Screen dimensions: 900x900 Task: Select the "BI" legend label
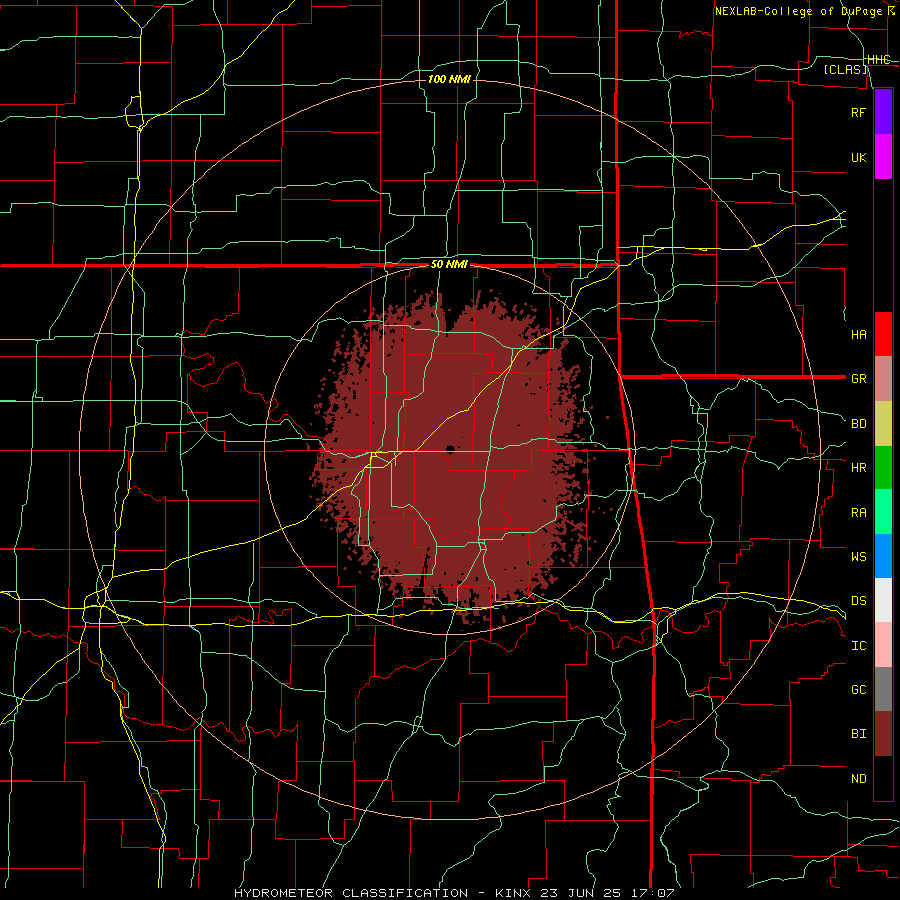(x=858, y=734)
